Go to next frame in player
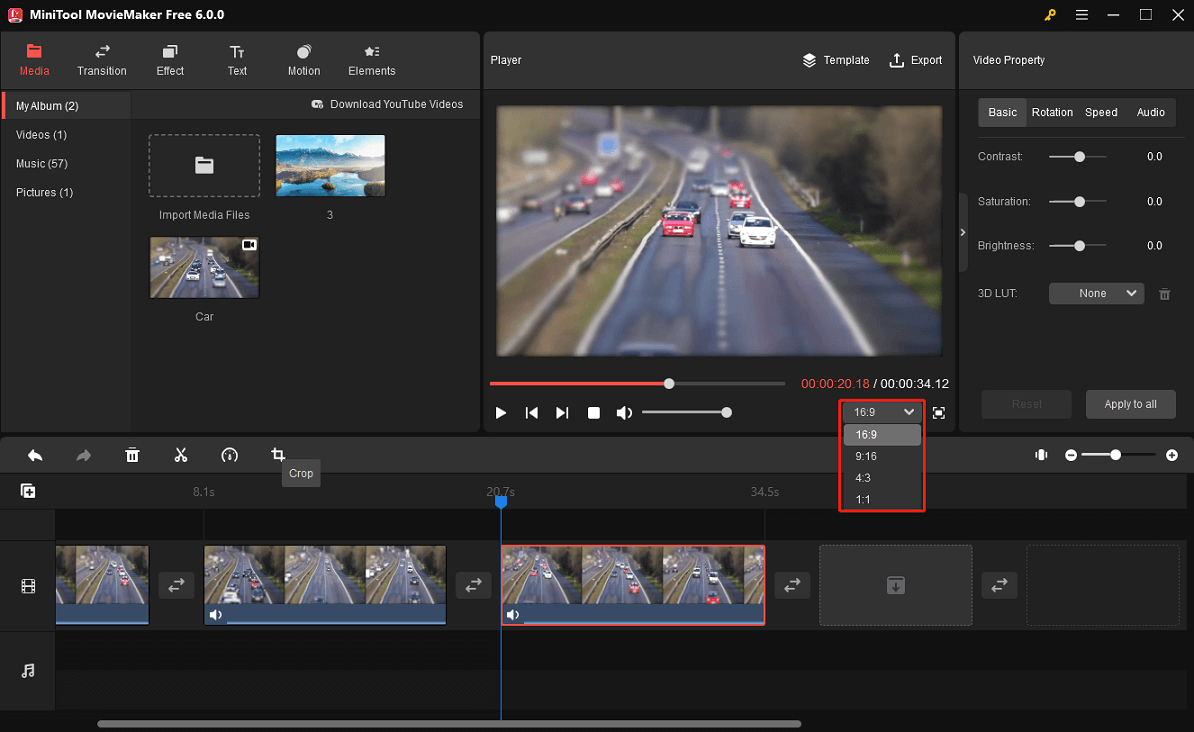1194x732 pixels. (x=562, y=413)
